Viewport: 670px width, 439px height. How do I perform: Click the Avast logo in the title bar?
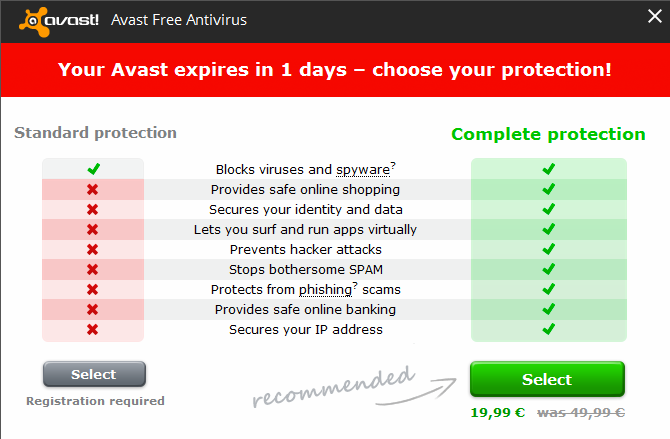[59, 21]
